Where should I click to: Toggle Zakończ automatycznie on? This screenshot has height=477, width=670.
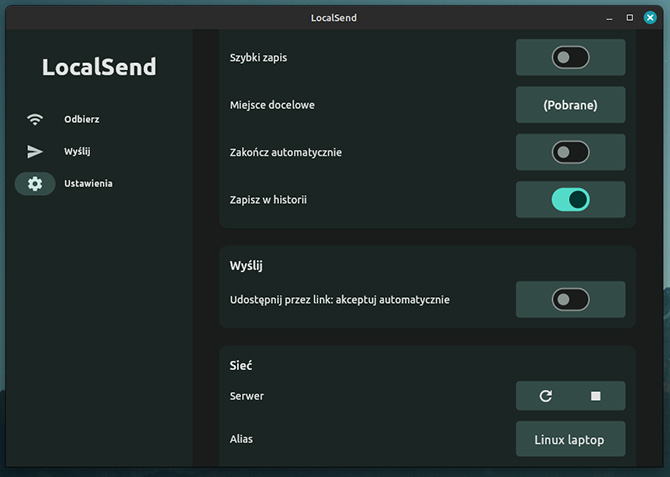coord(570,152)
